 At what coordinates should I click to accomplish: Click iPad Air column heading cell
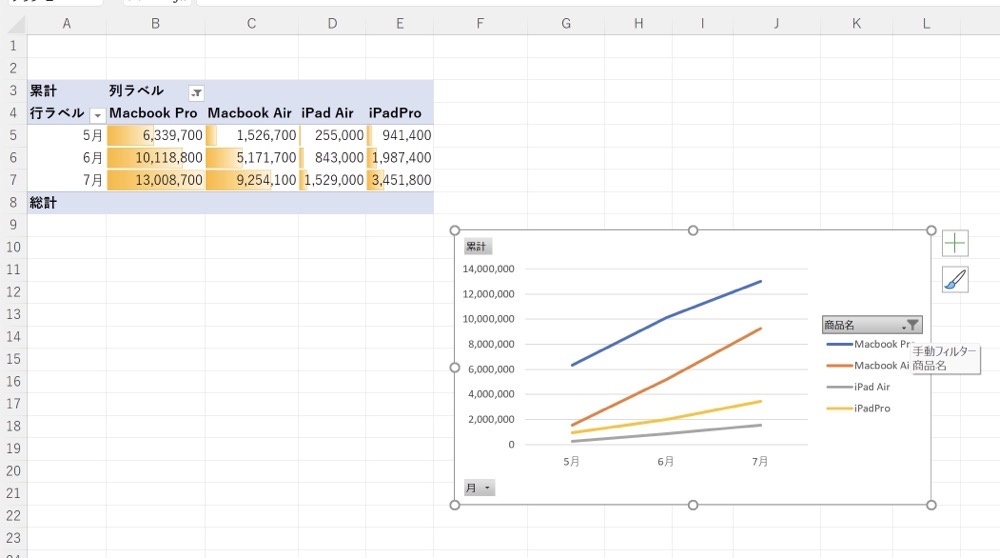[x=332, y=113]
